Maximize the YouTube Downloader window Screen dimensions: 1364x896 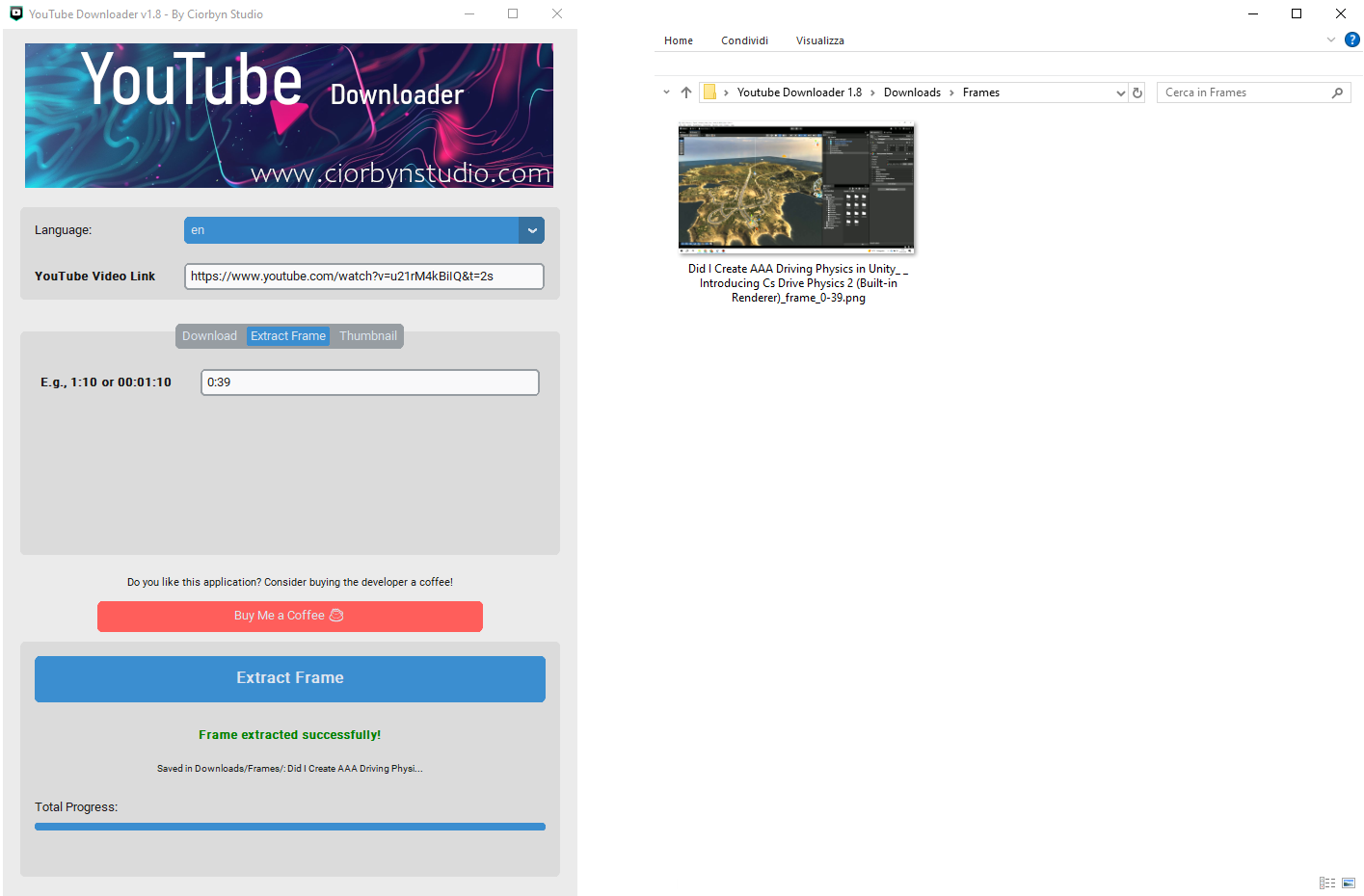pyautogui.click(x=513, y=13)
